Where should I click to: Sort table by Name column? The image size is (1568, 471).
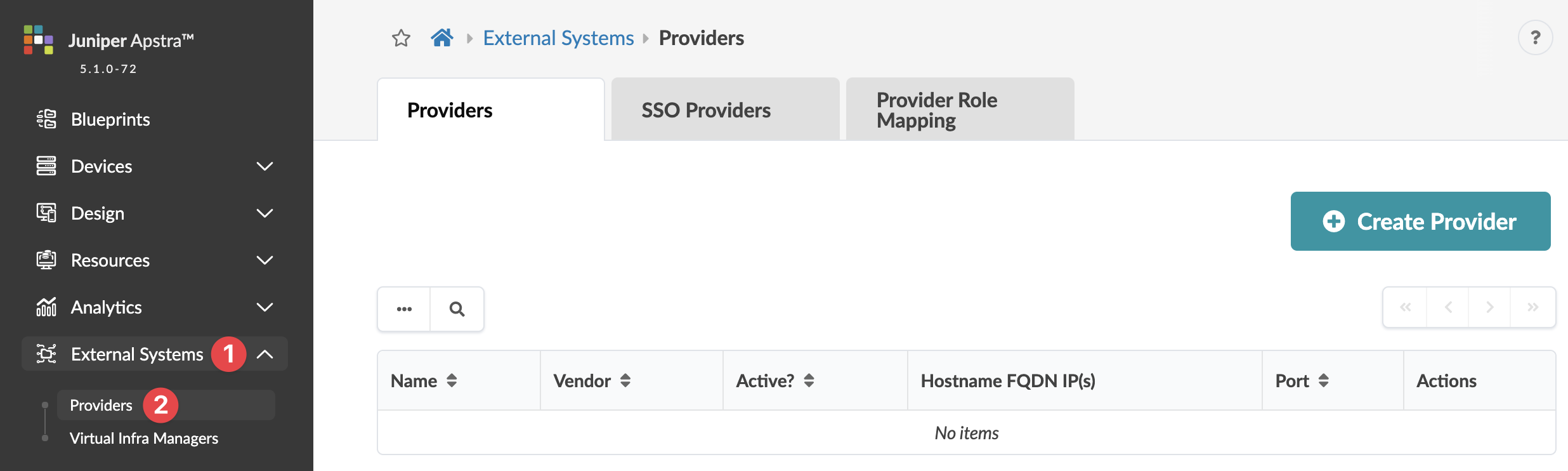tap(452, 380)
